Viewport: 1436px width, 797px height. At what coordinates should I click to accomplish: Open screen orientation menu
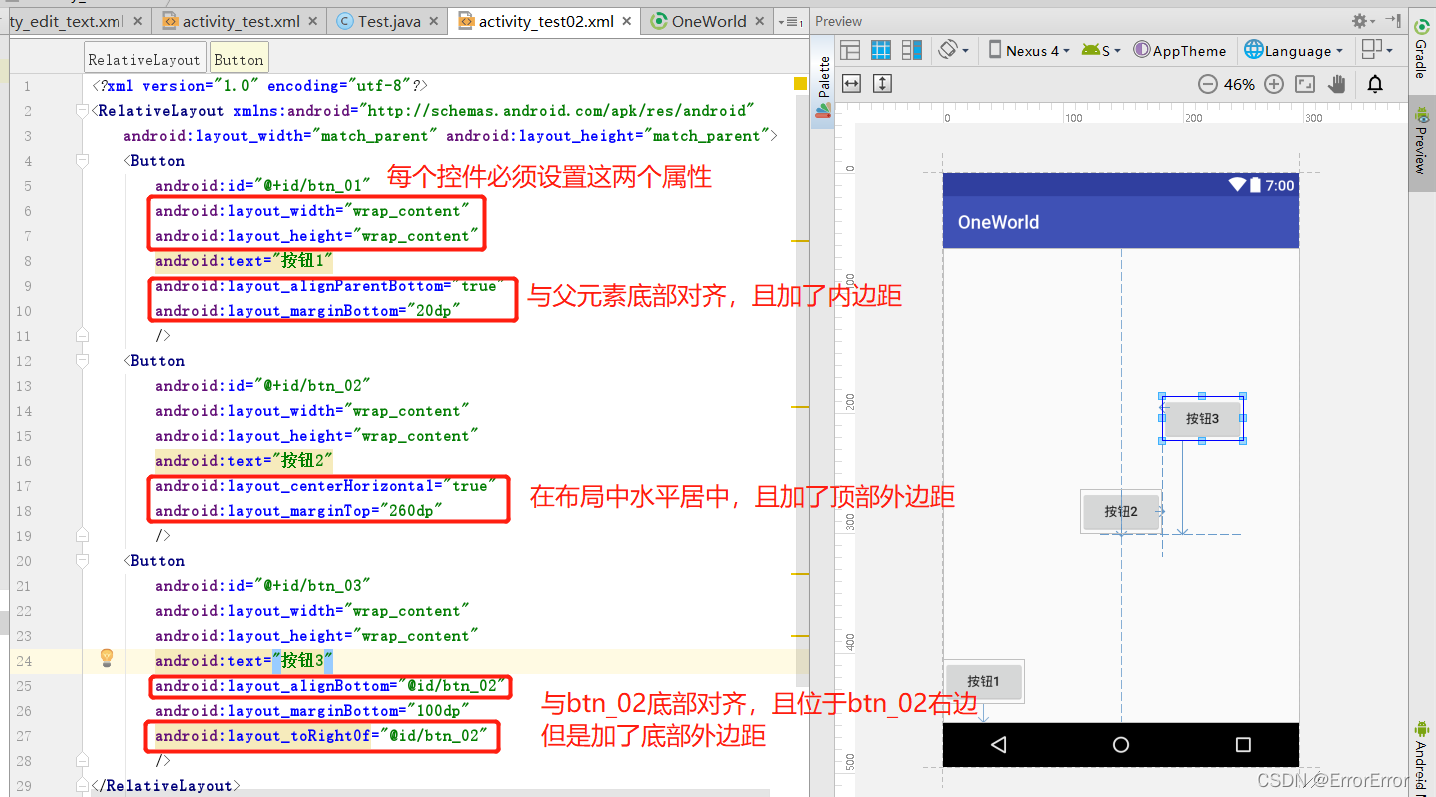pyautogui.click(x=953, y=50)
